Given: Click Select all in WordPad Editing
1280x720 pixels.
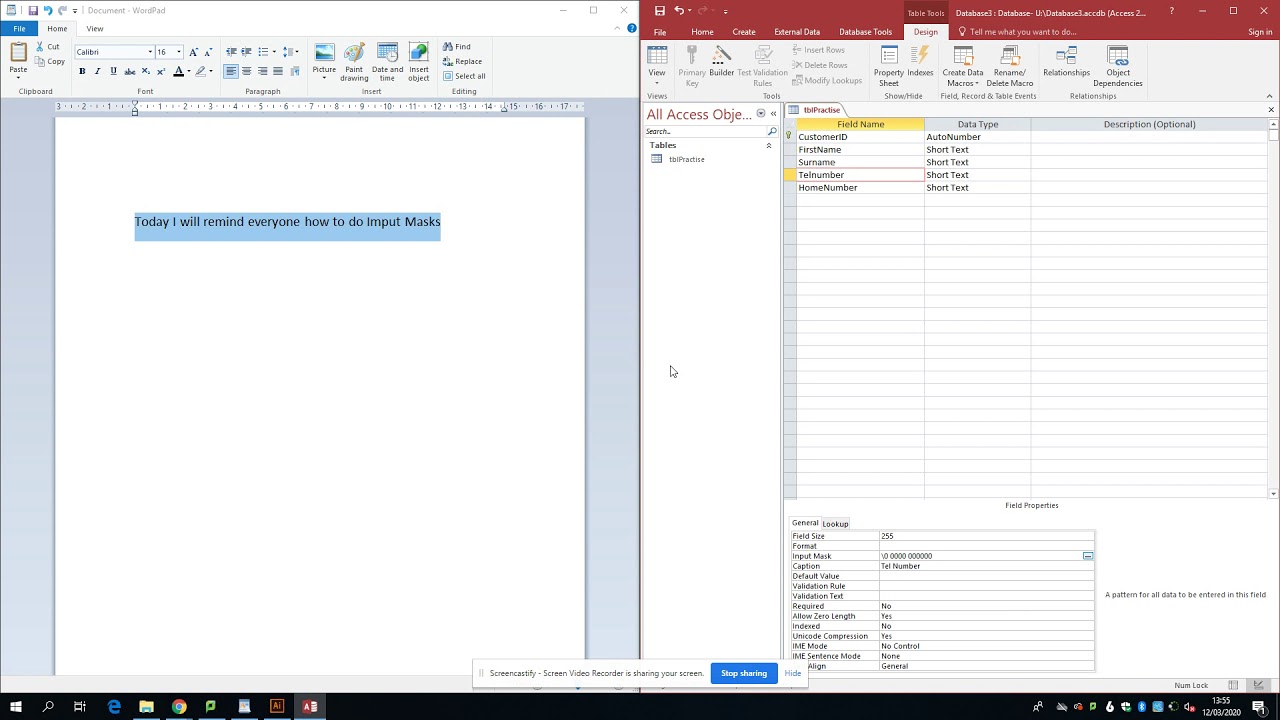Looking at the screenshot, I should point(464,76).
